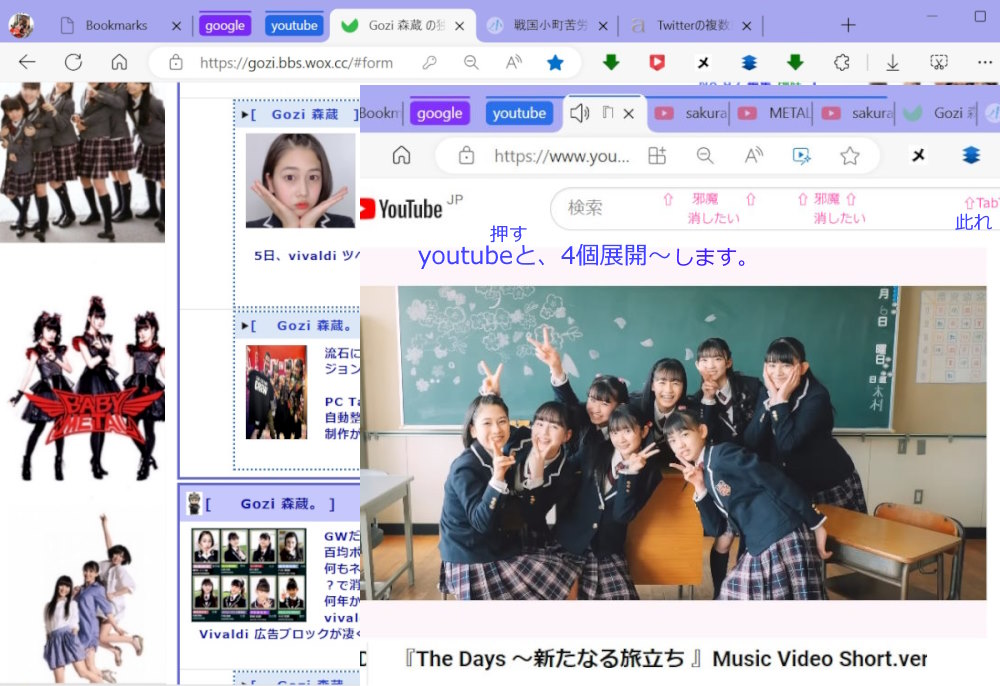Open the puzzle-piece Extensions icon
1000x686 pixels.
pos(842,62)
